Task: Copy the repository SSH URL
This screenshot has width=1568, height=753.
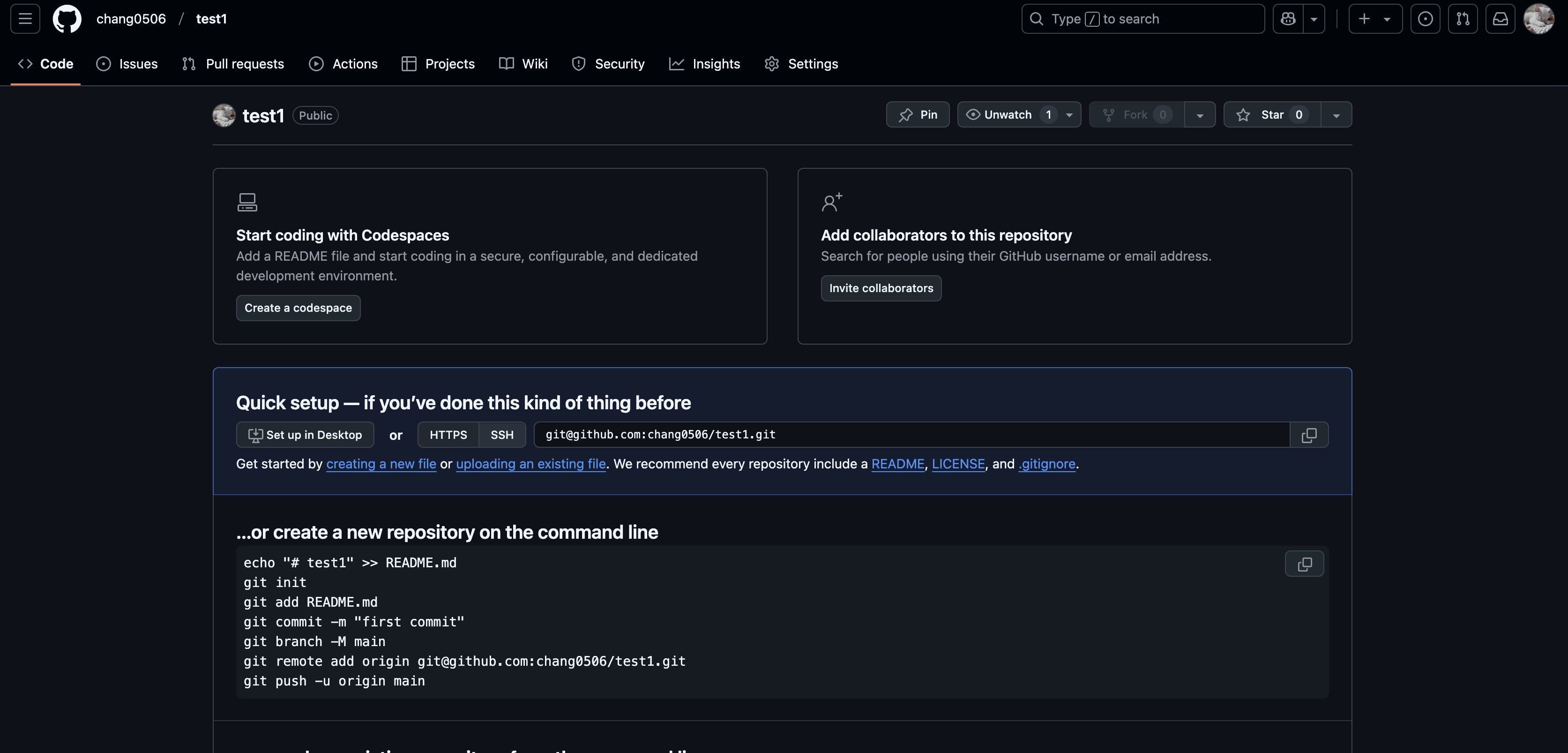Action: [x=1309, y=435]
